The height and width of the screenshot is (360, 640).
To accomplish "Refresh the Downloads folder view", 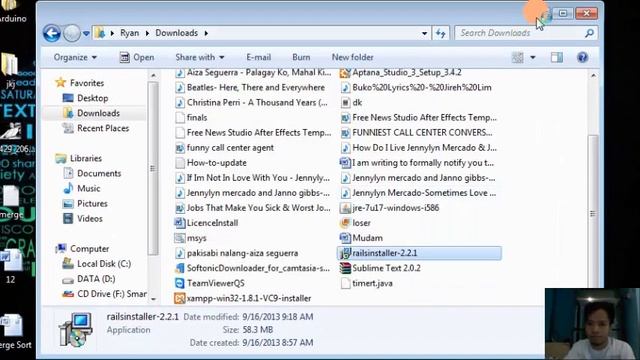I will click(x=440, y=33).
